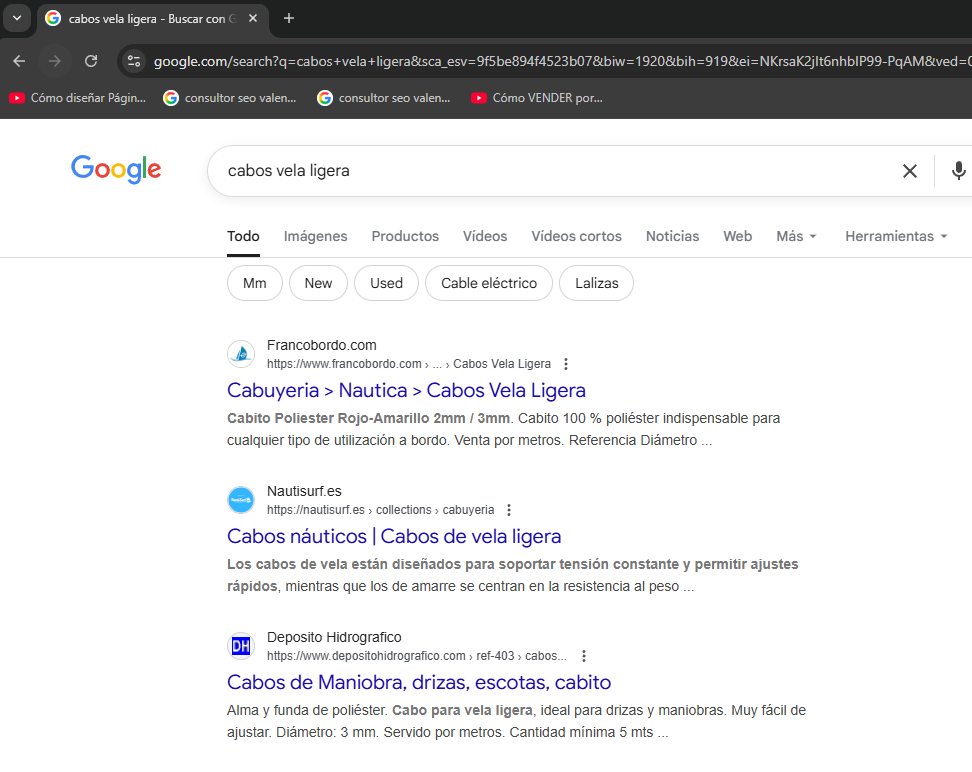Click the Google logo

click(x=116, y=170)
